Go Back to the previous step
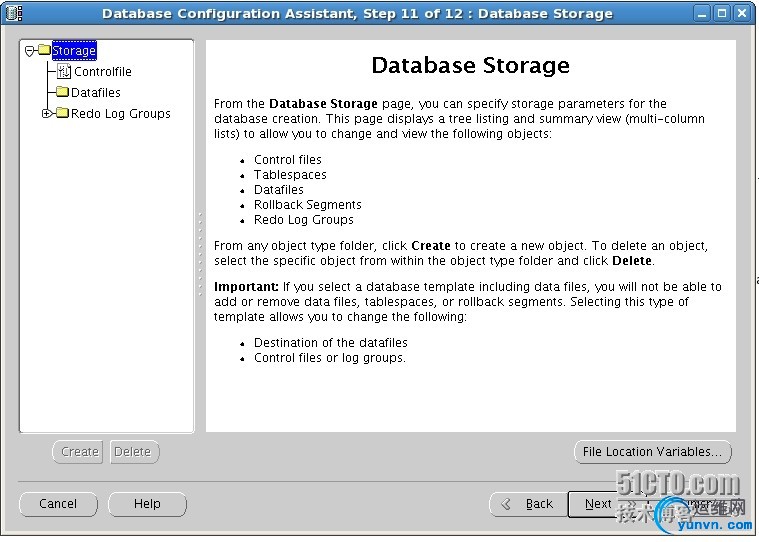 point(529,504)
